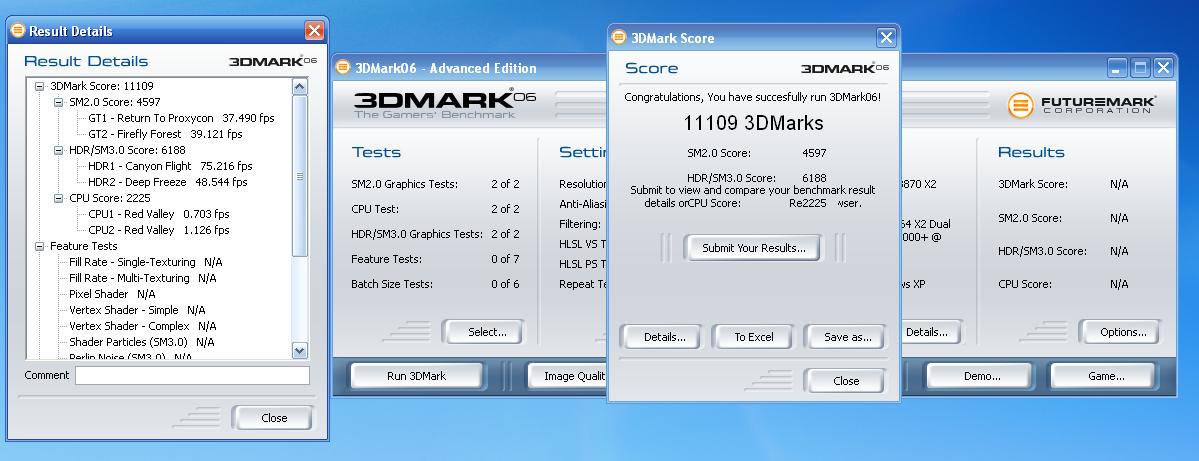Click the 3DMark Score dialog title icon
This screenshot has width=1199, height=461.
(x=619, y=37)
